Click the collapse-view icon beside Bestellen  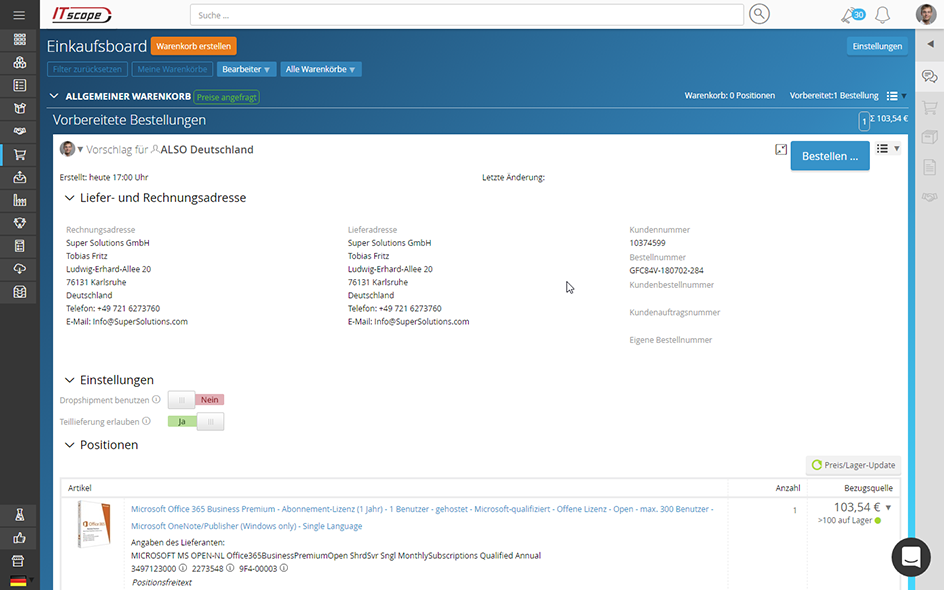coord(781,149)
